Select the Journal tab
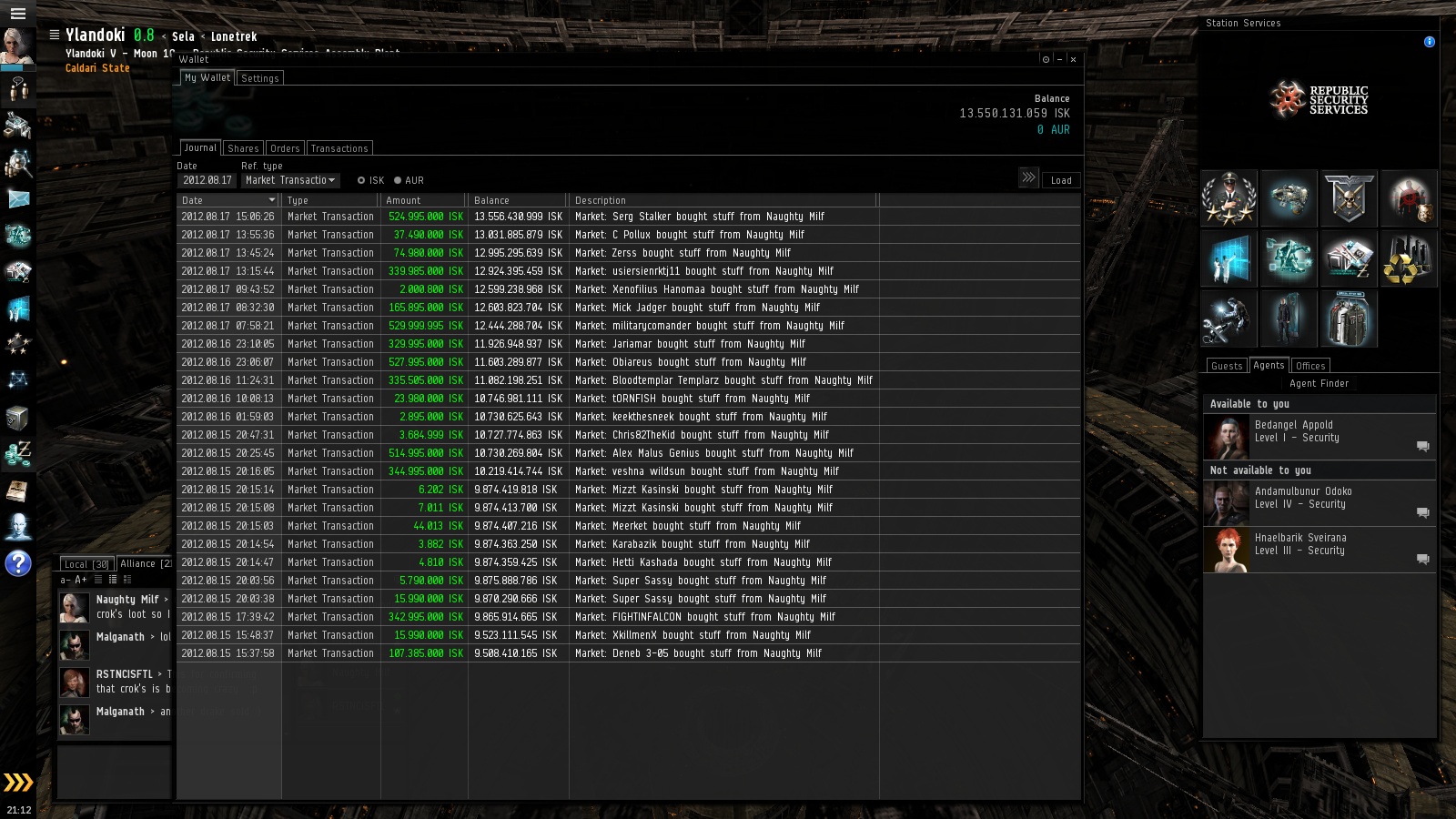This screenshot has height=819, width=1456. point(200,148)
